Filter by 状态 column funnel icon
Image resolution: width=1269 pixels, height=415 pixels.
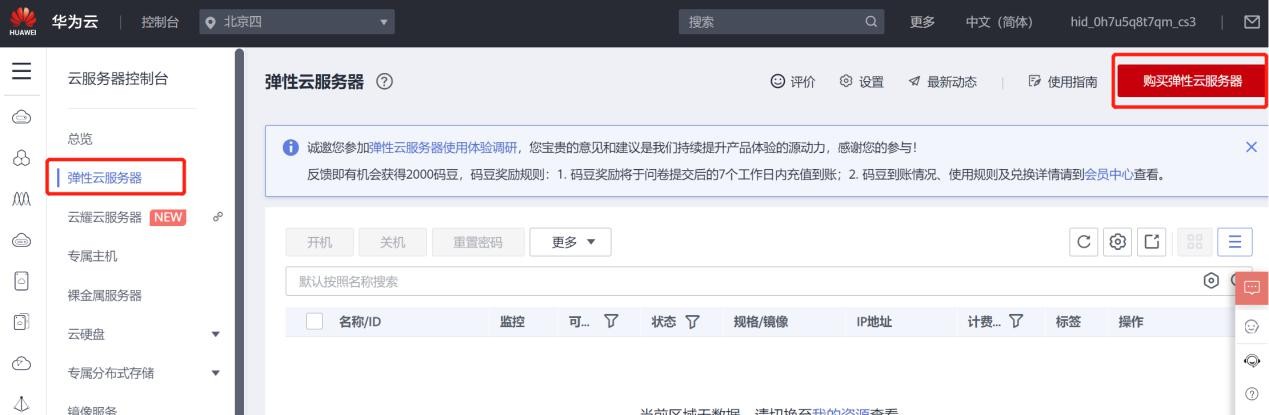click(x=693, y=320)
